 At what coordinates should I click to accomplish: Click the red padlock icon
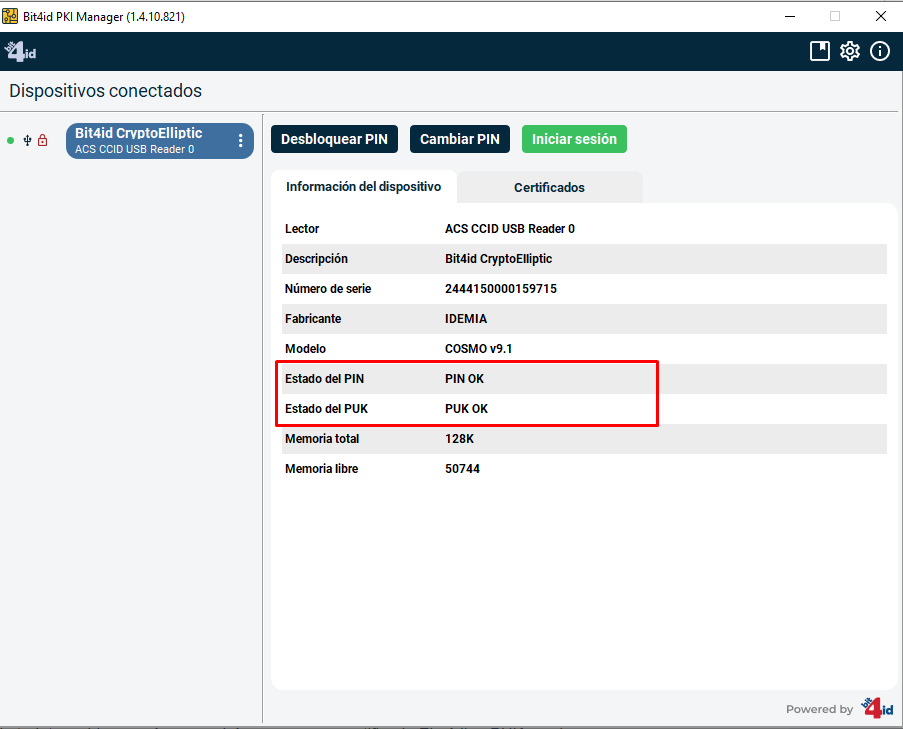click(43, 141)
